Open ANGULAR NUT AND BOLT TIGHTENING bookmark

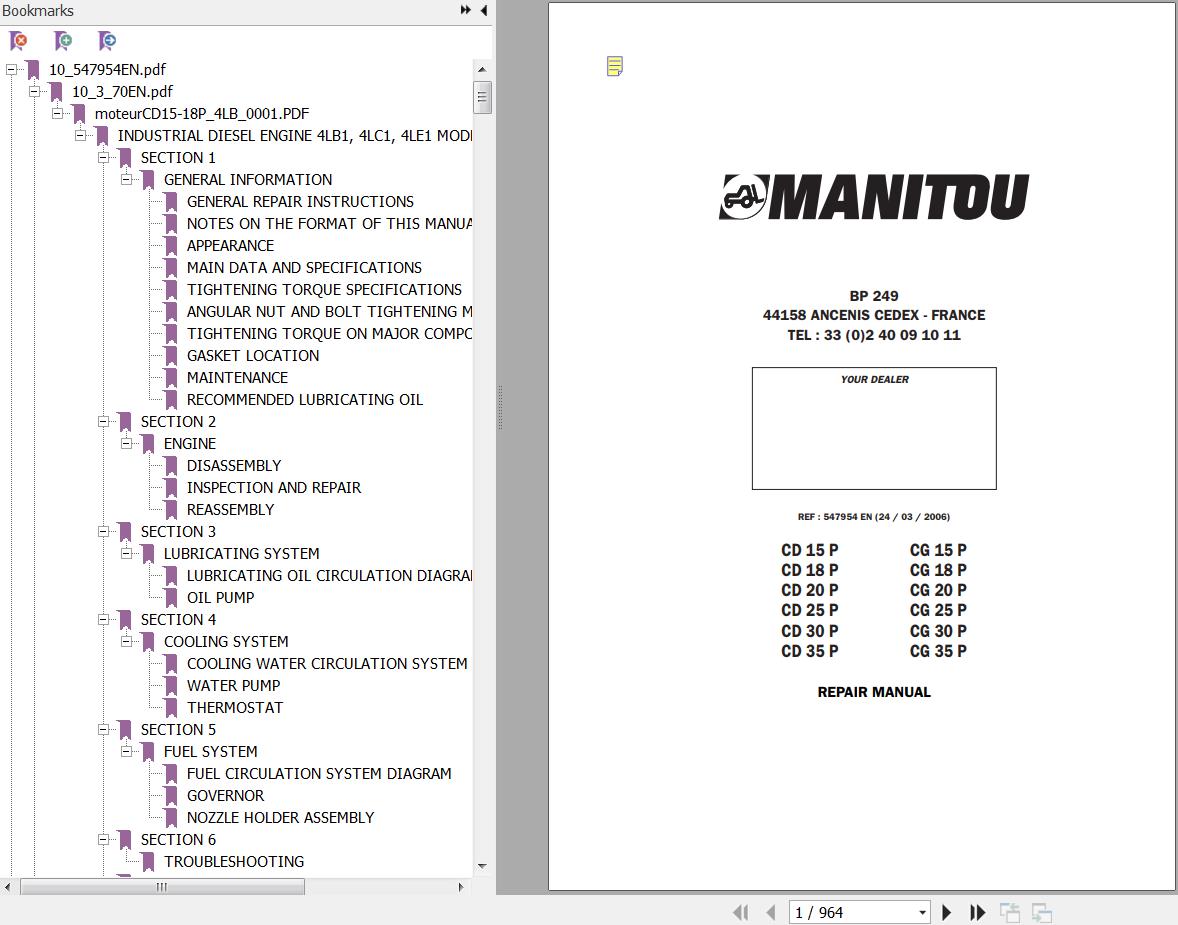click(x=329, y=311)
